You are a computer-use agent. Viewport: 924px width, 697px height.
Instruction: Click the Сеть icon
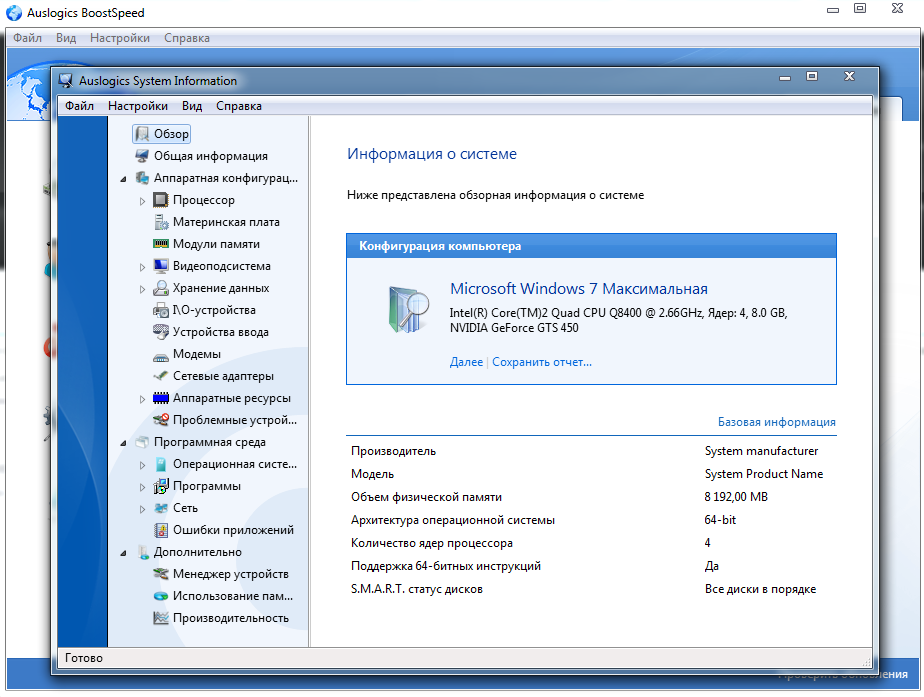[161, 508]
